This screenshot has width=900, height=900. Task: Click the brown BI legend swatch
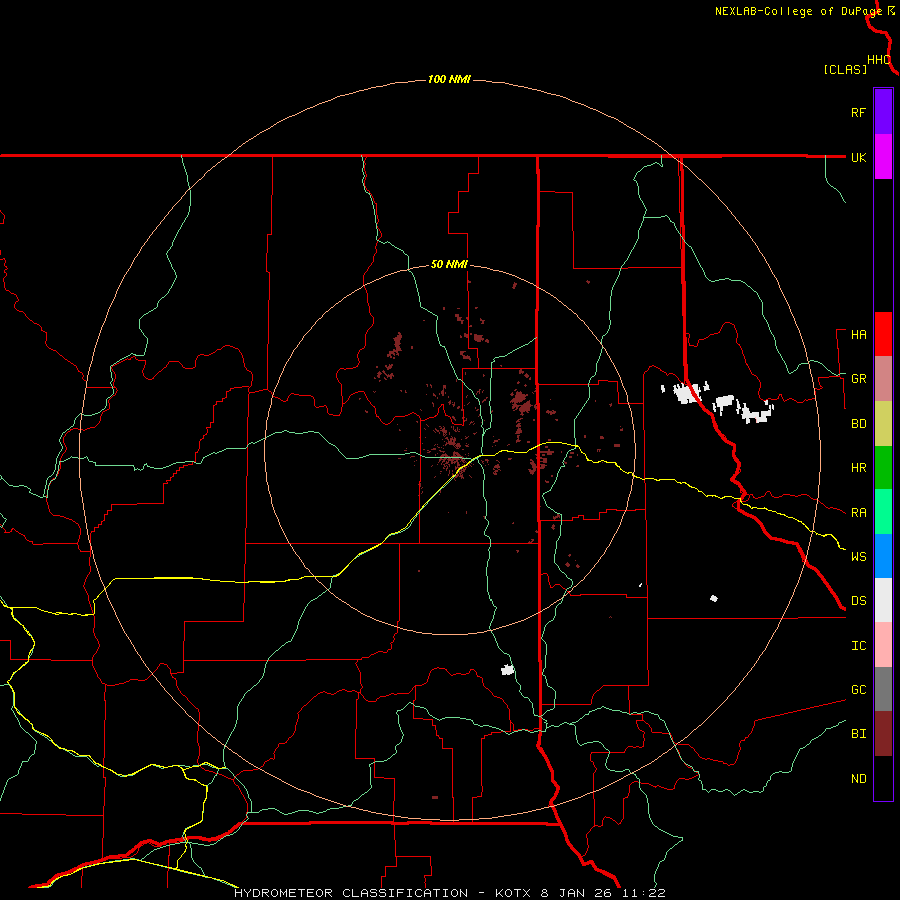pos(883,734)
